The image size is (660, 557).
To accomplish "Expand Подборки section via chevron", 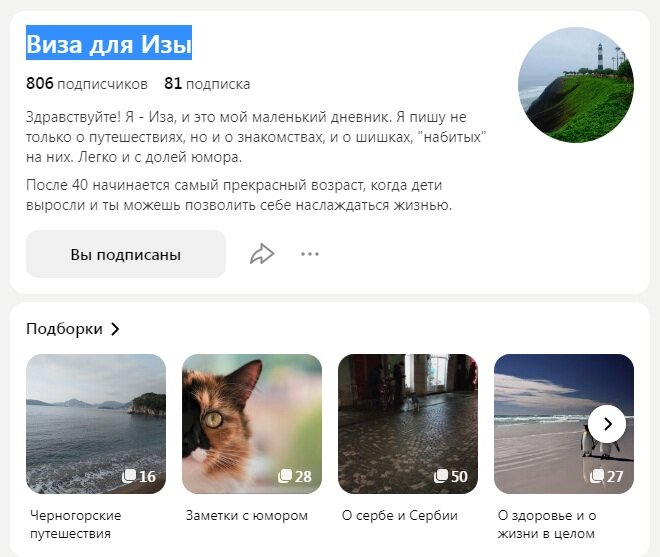I will point(115,329).
